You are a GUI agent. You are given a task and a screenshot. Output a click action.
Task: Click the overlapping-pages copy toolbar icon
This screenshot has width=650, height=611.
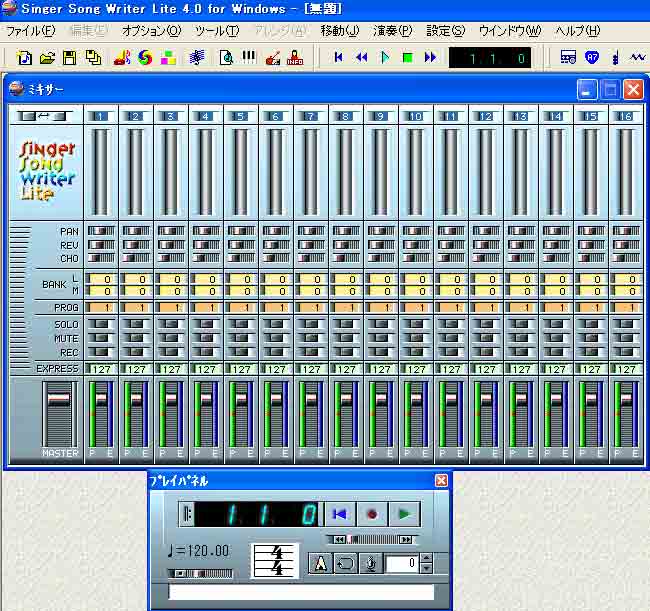[93, 58]
